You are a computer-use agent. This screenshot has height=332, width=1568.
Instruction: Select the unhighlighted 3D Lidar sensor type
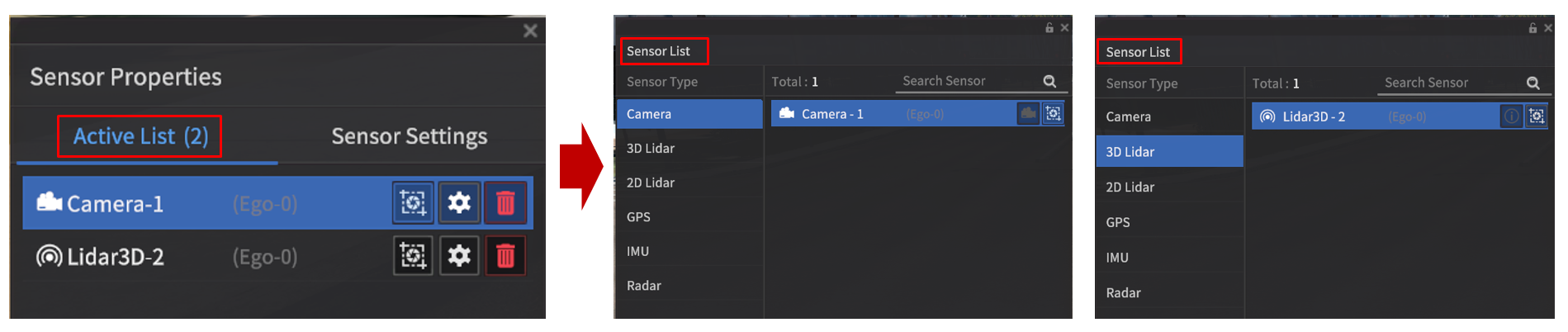651,149
